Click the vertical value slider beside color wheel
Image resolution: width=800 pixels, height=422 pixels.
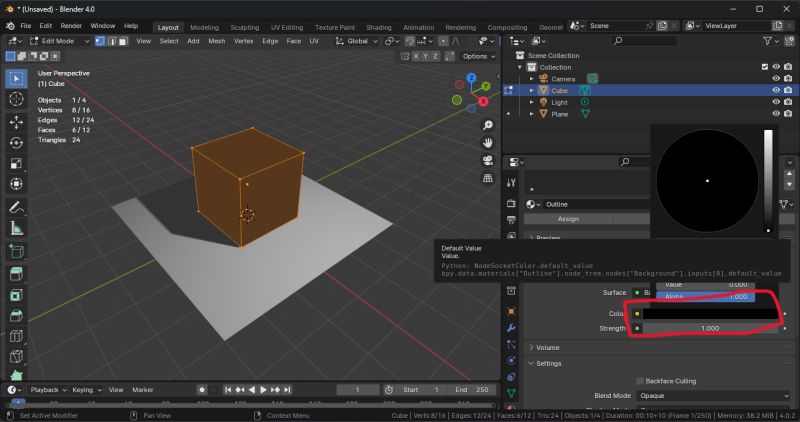(768, 181)
